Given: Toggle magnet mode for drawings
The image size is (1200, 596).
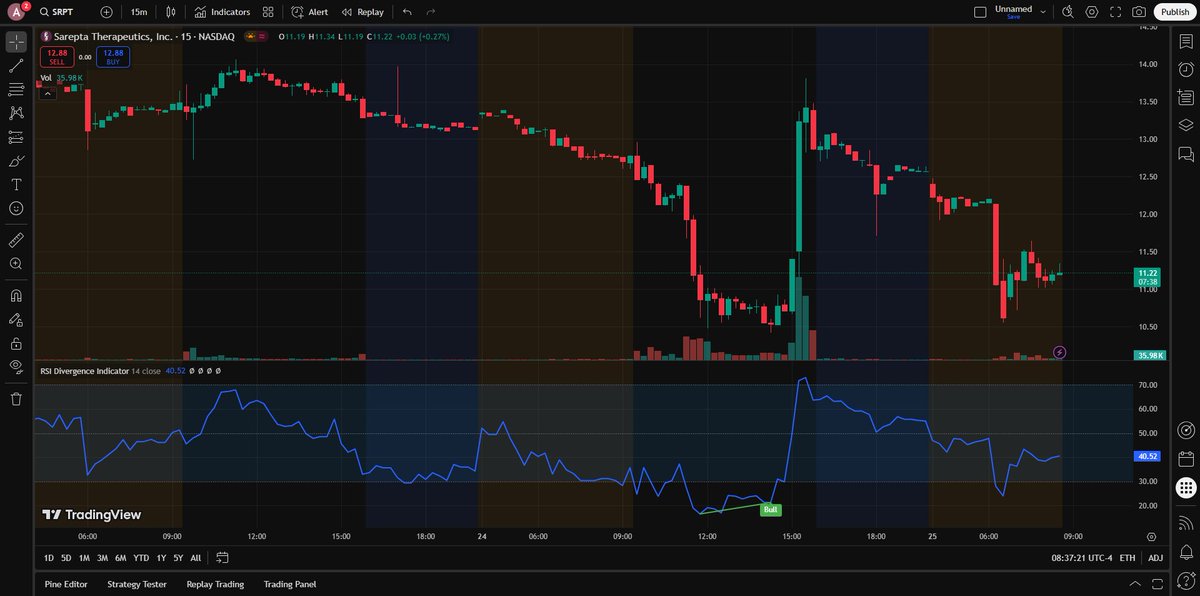Looking at the screenshot, I should pos(16,296).
